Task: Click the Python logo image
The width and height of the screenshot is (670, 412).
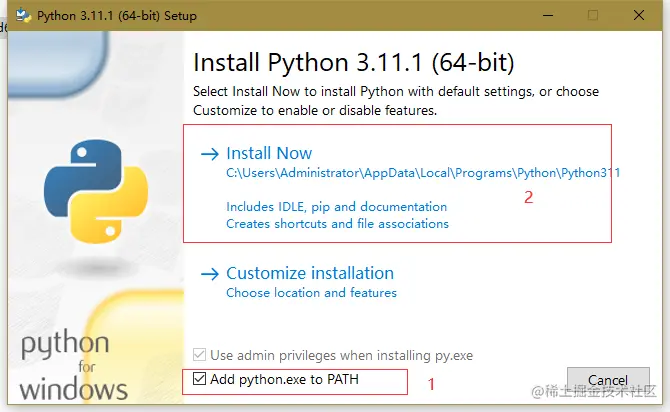Action: pyautogui.click(x=96, y=191)
